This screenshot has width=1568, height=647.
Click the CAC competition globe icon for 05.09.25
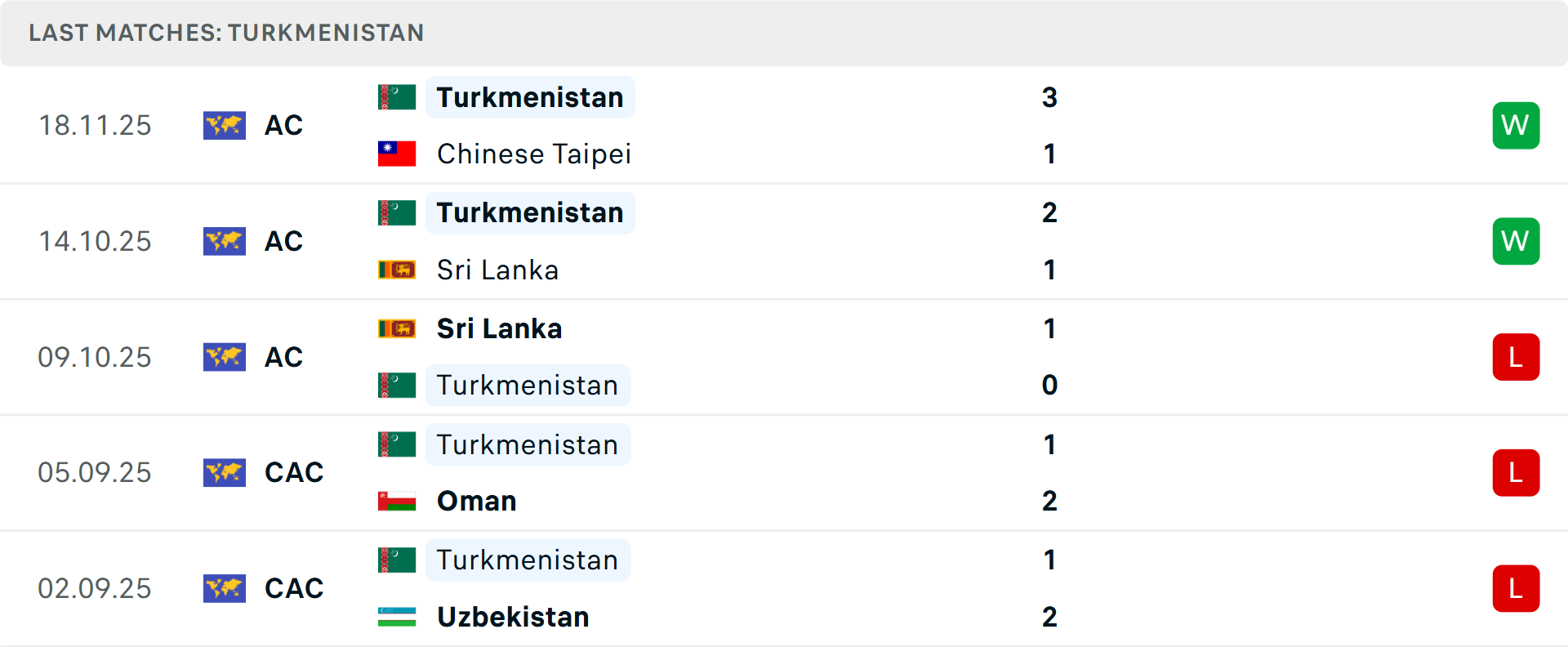[x=225, y=472]
